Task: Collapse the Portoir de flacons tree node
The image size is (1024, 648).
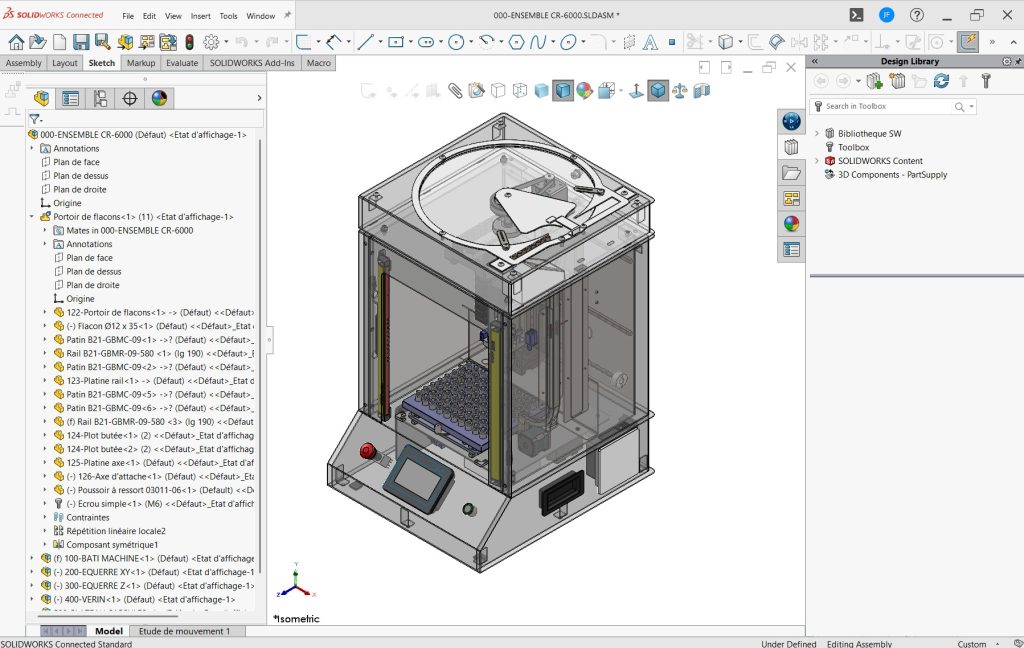Action: pyautogui.click(x=32, y=217)
